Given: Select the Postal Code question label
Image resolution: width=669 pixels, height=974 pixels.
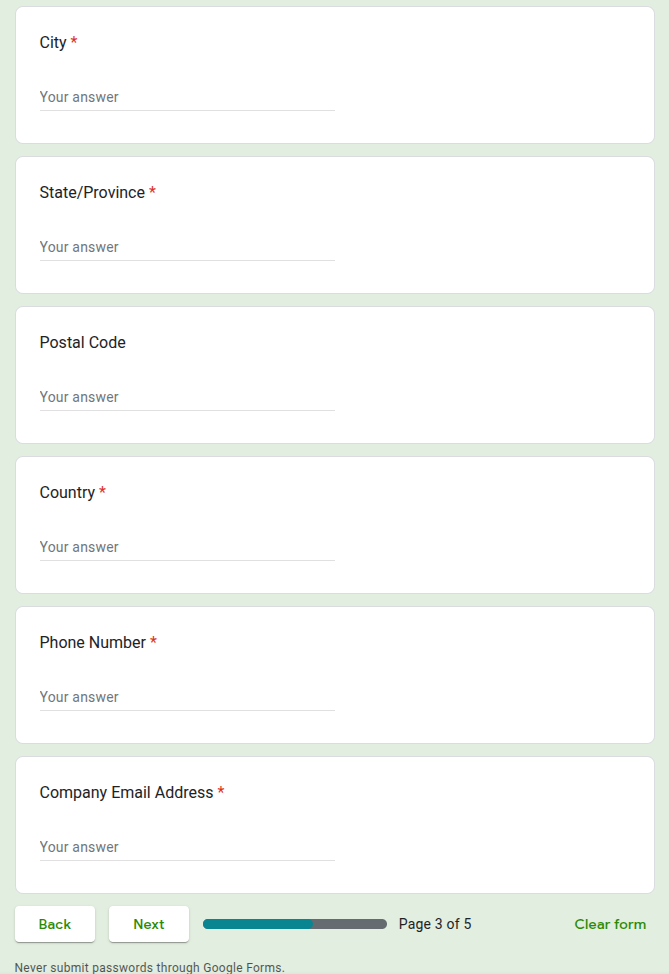Looking at the screenshot, I should pyautogui.click(x=82, y=342).
